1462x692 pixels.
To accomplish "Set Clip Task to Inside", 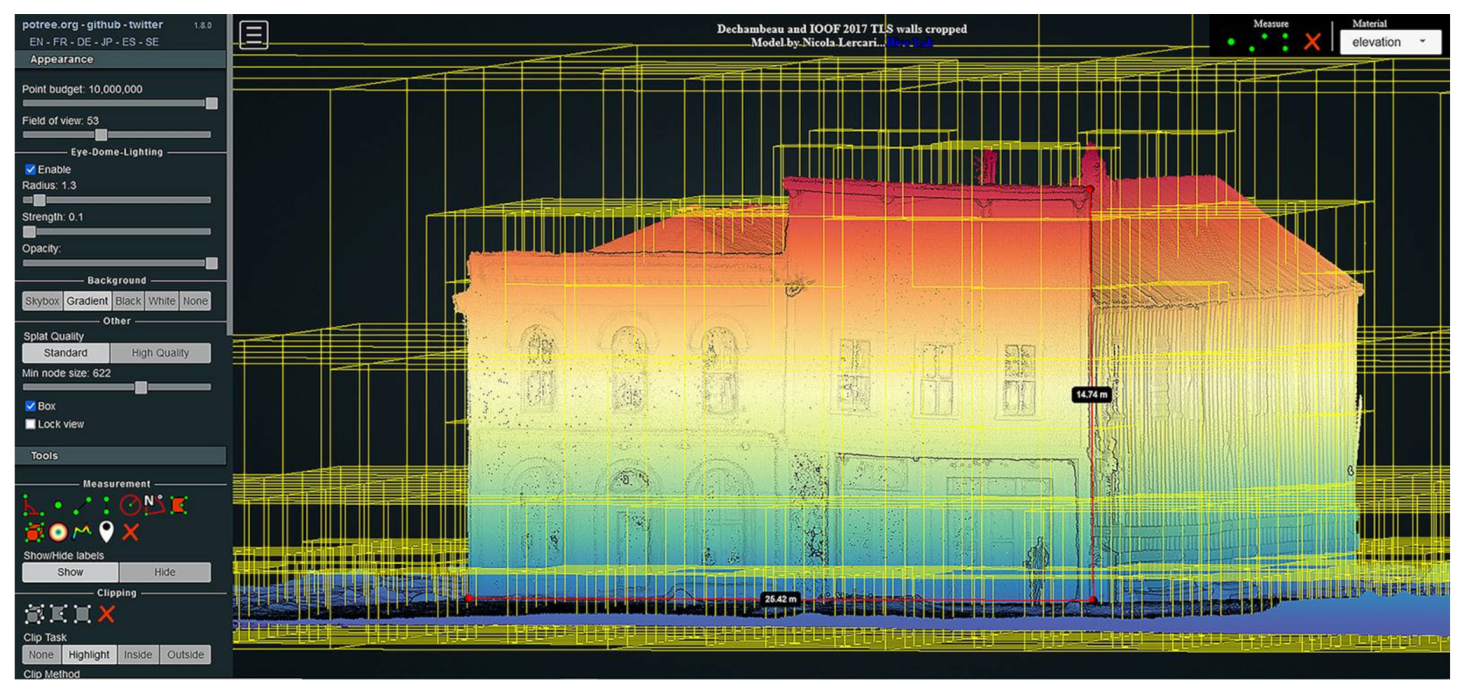I will click(x=138, y=655).
